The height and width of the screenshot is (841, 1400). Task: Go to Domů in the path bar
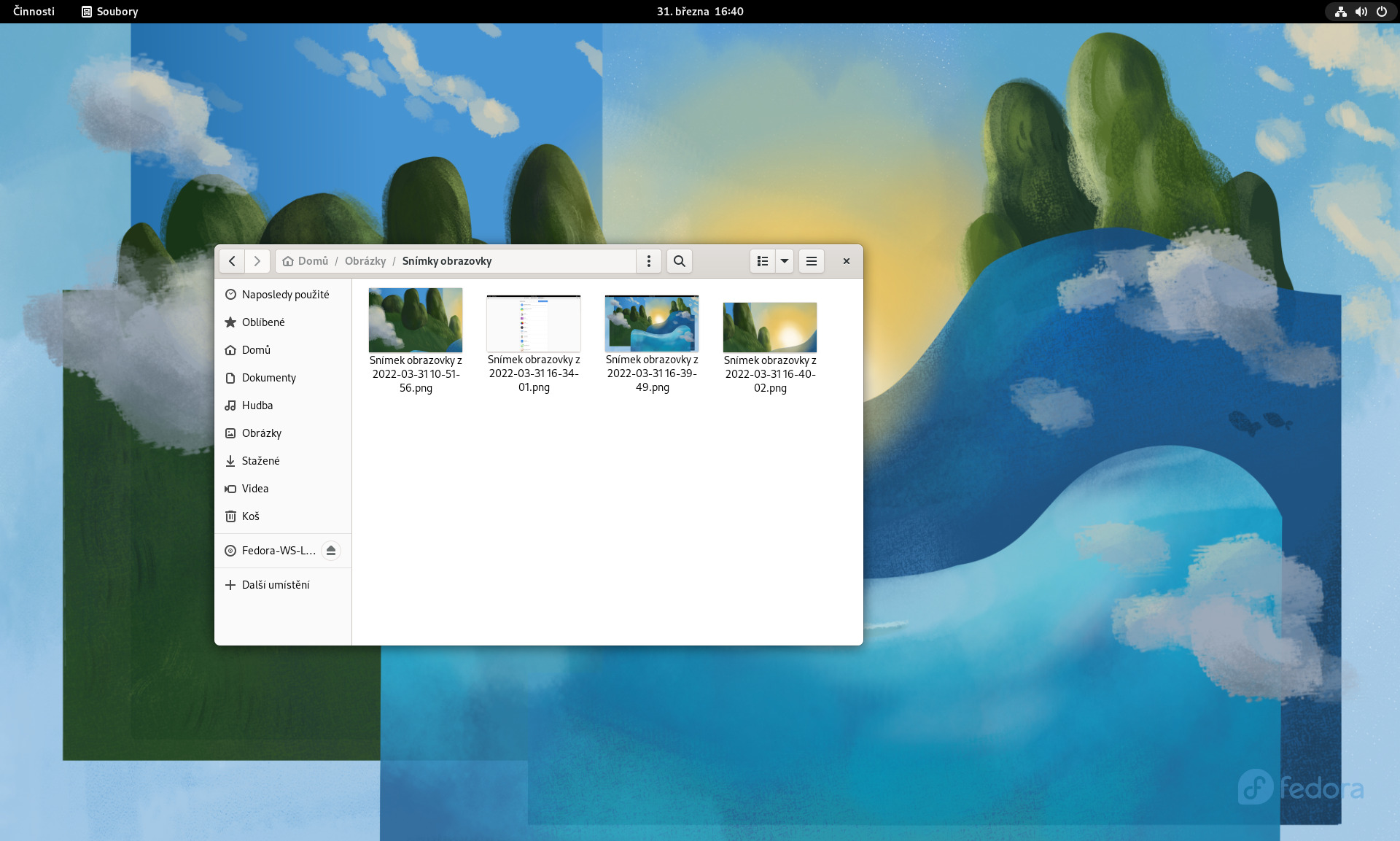pos(312,261)
